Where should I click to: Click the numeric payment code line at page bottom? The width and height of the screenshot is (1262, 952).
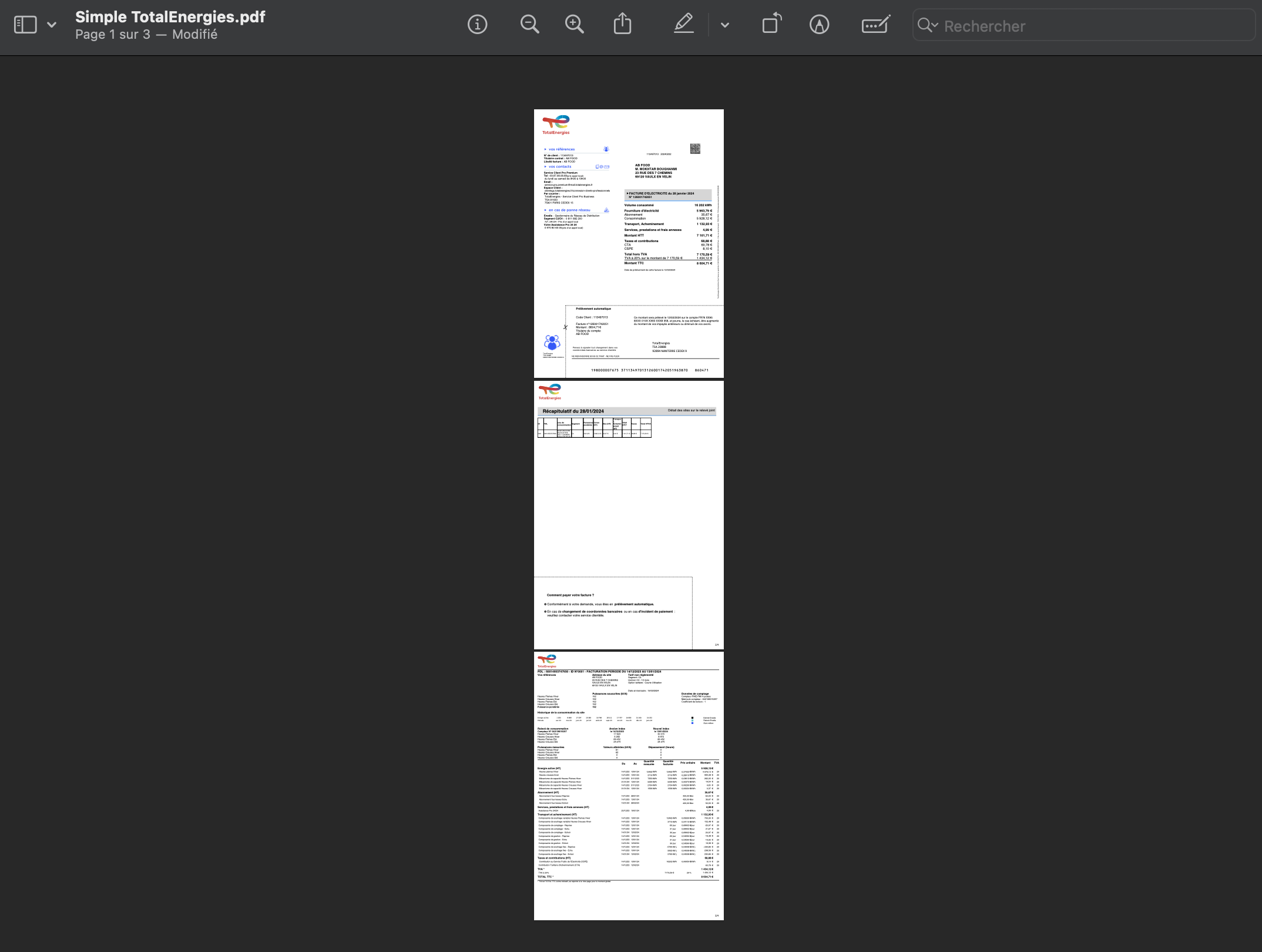pyautogui.click(x=650, y=370)
